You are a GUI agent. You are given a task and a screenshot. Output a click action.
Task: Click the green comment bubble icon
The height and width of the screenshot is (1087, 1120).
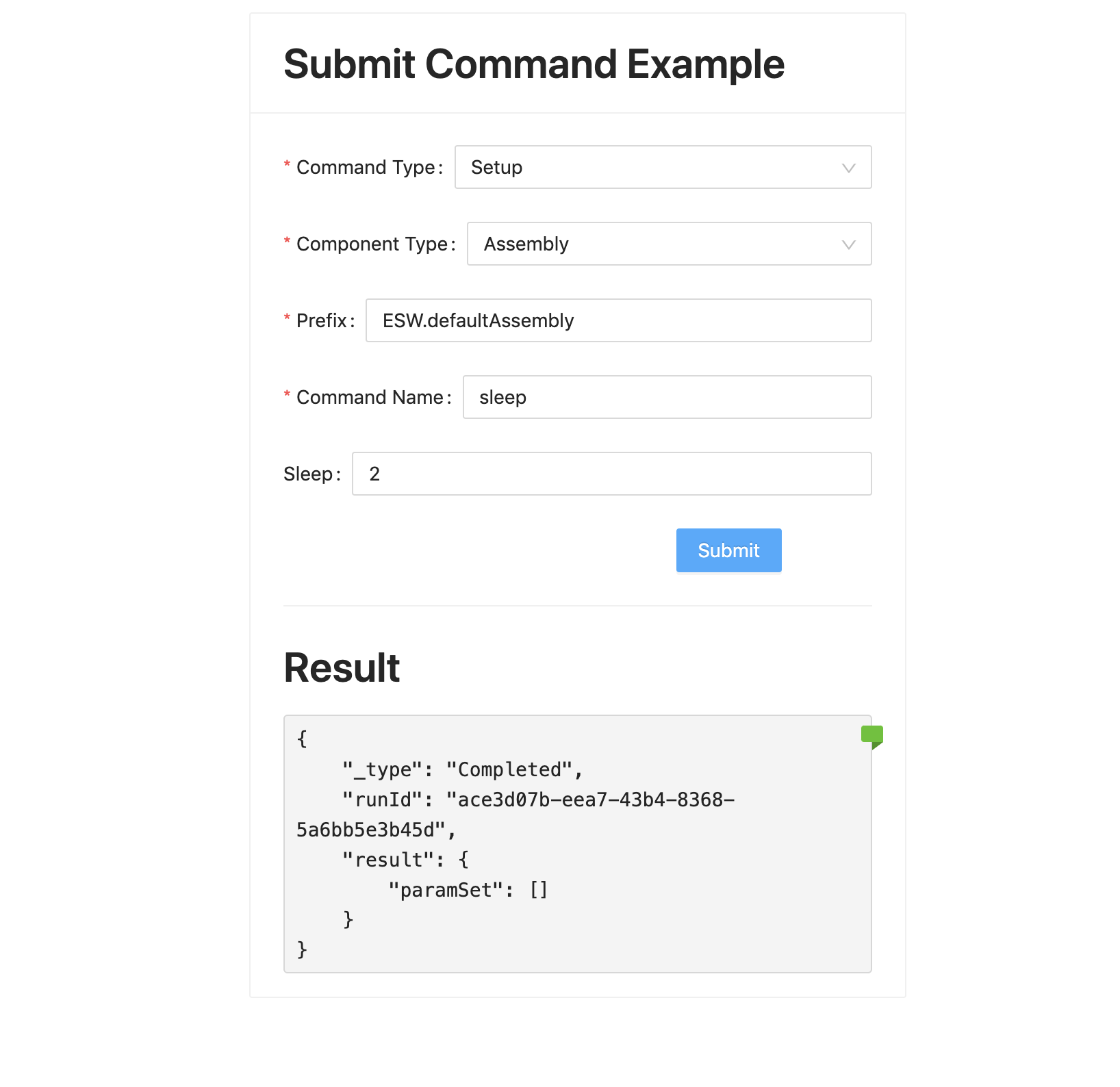[872, 737]
